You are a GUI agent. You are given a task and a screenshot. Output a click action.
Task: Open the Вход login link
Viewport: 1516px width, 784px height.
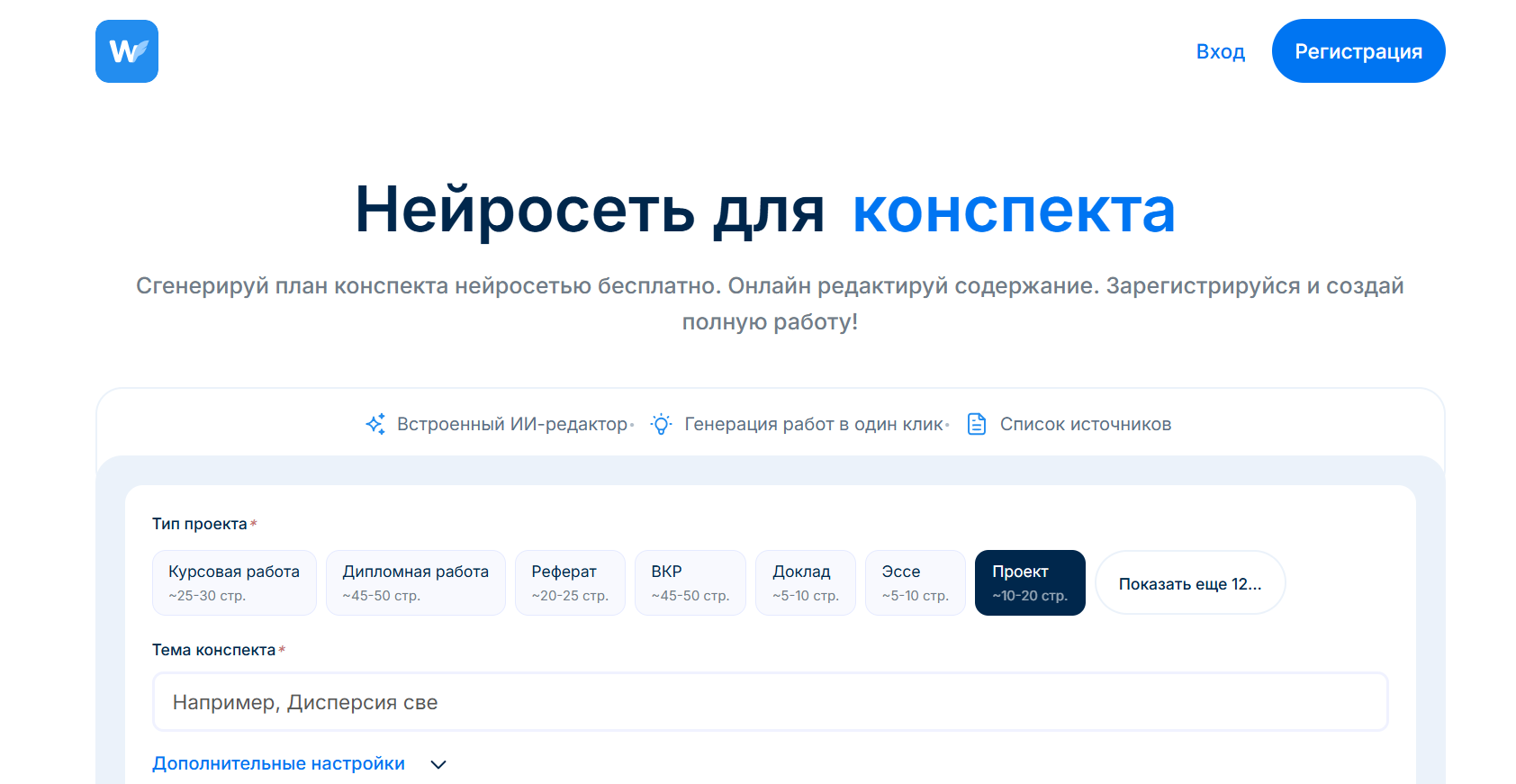click(x=1220, y=51)
